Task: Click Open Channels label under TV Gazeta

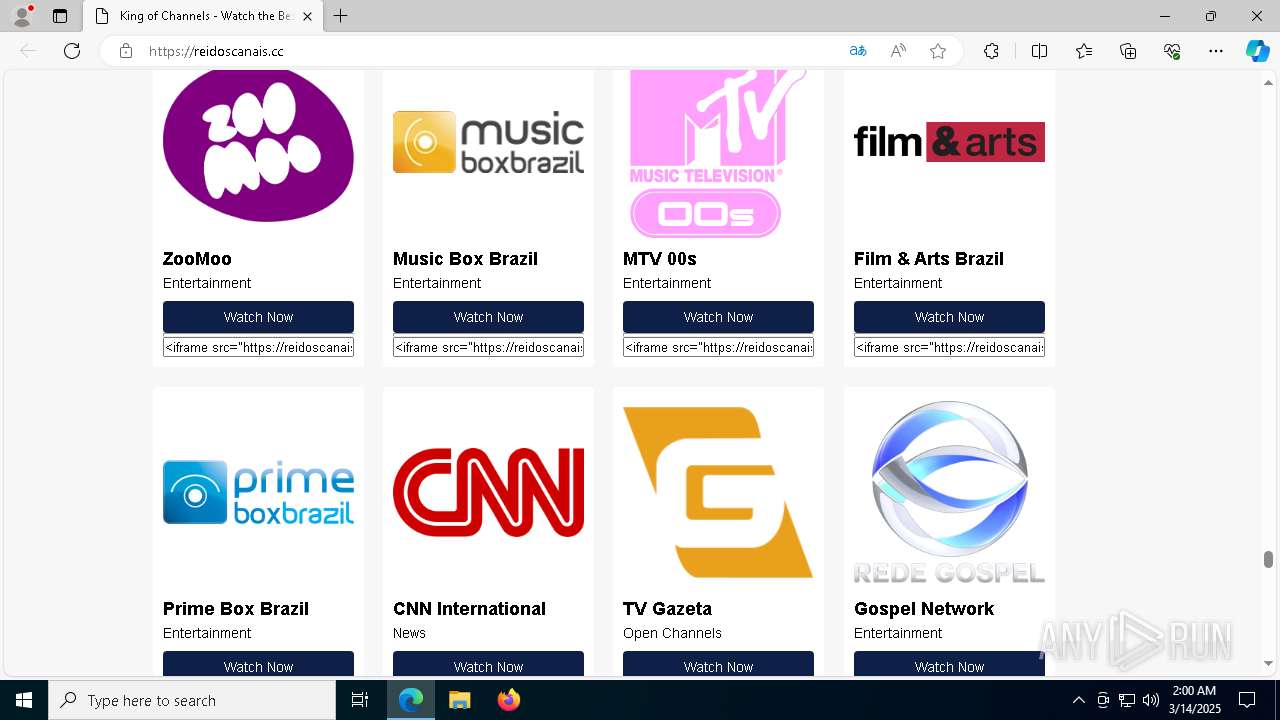Action: (672, 633)
